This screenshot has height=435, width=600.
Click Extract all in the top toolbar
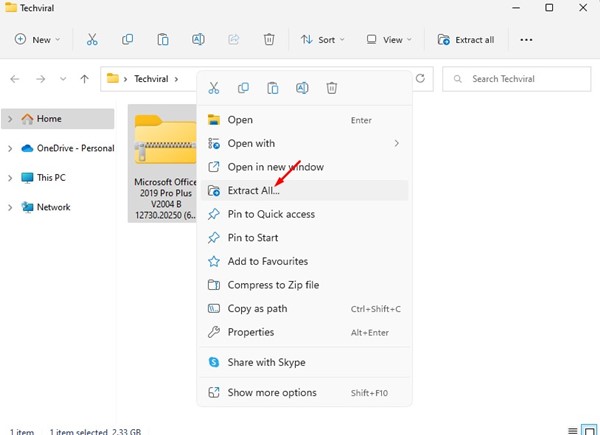pos(466,40)
